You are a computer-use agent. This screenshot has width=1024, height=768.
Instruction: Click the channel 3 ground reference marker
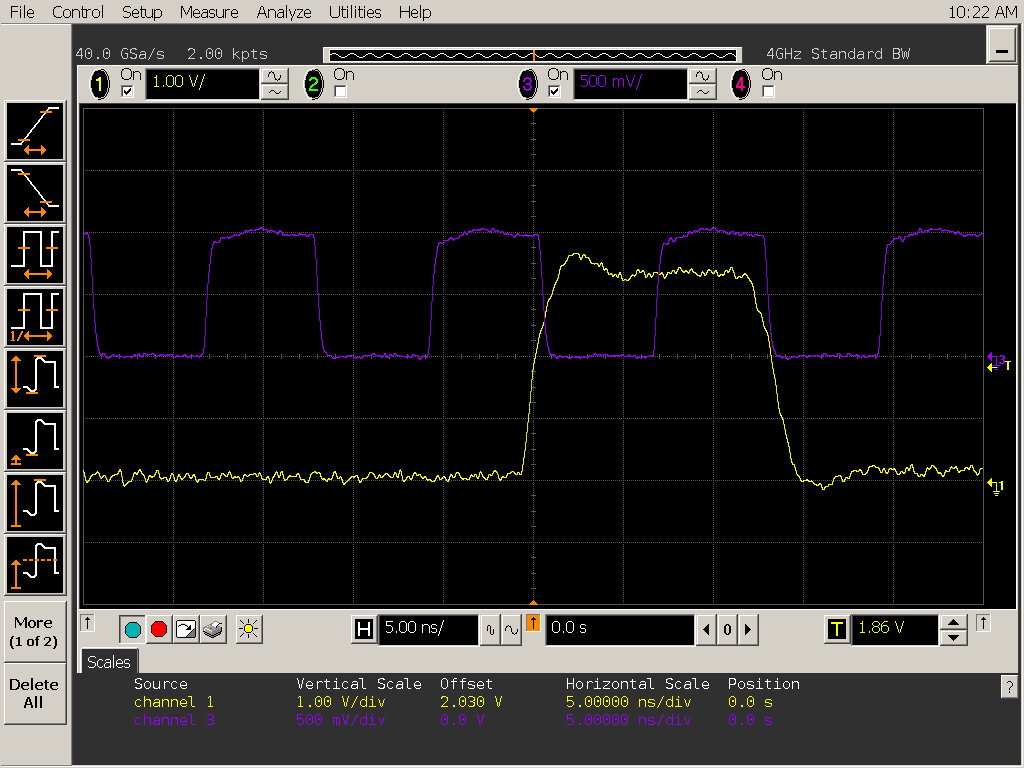[995, 358]
